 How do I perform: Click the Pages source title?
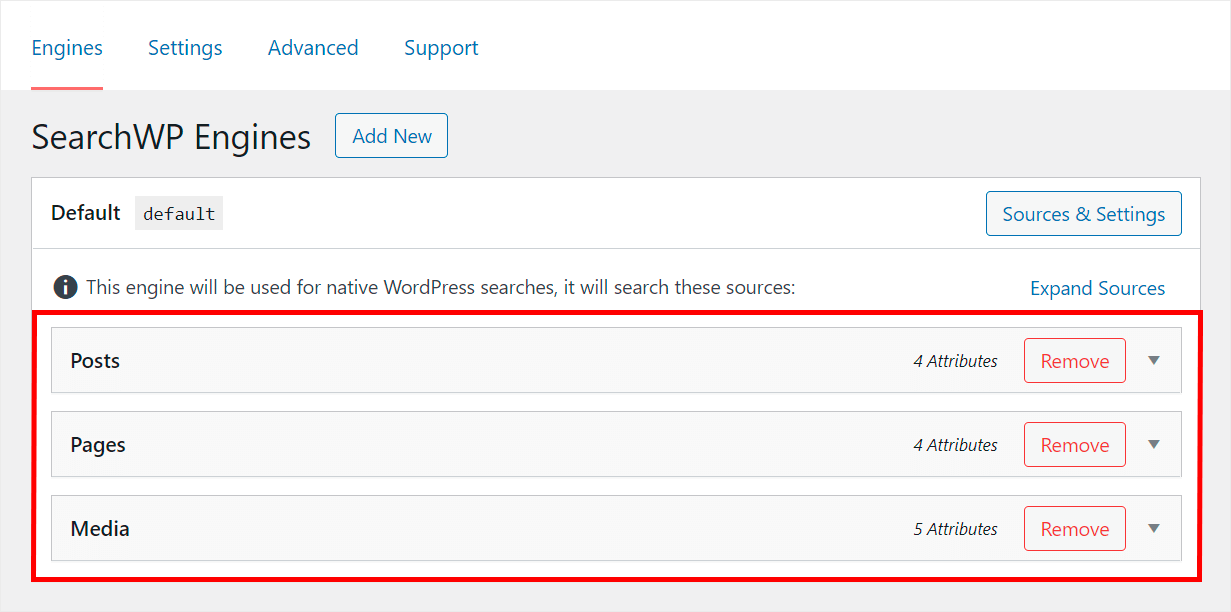(x=98, y=445)
